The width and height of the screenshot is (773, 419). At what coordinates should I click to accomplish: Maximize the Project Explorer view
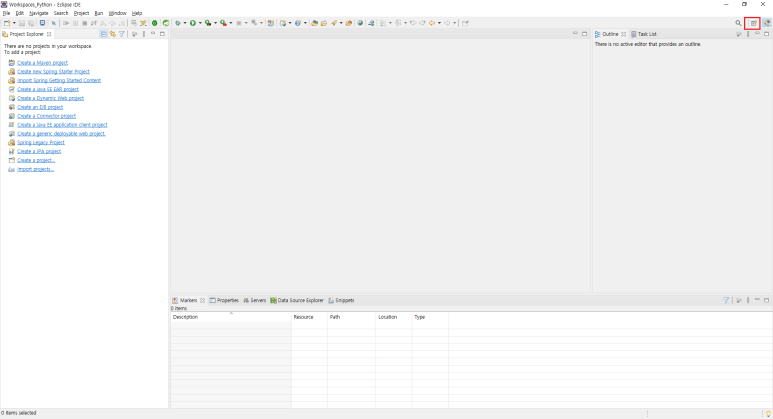(162, 34)
